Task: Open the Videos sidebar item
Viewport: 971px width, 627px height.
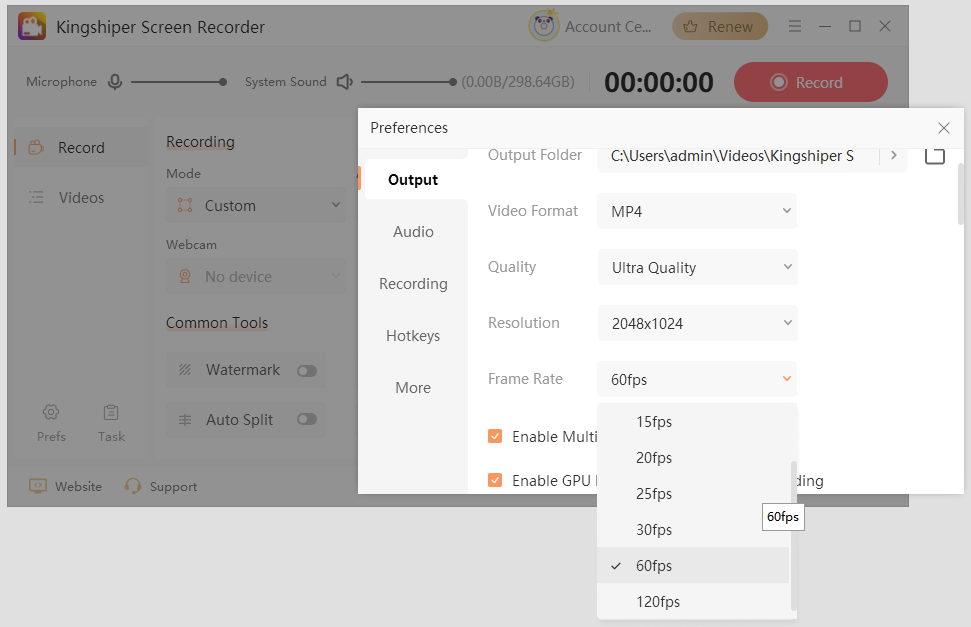Action: coord(81,198)
